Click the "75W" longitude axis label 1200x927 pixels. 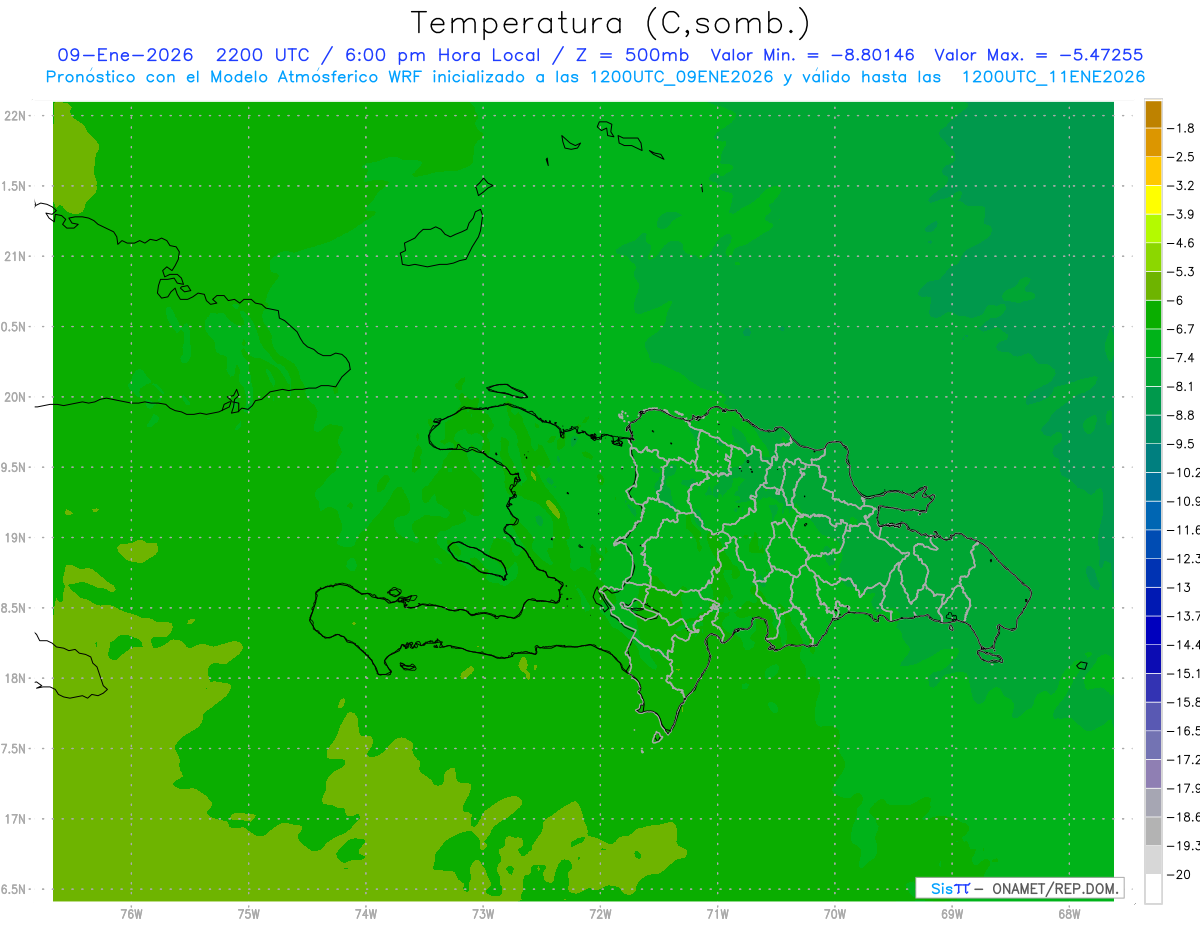point(249,913)
